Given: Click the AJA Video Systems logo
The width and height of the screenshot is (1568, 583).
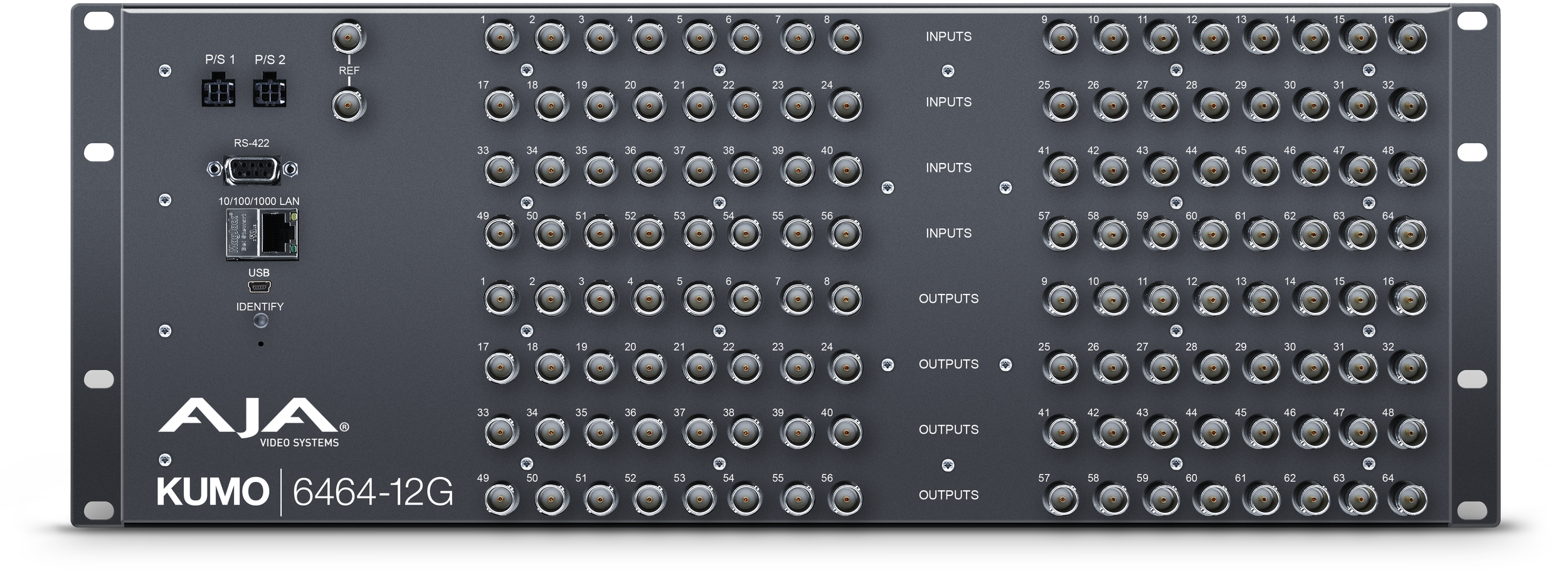Looking at the screenshot, I should [253, 423].
